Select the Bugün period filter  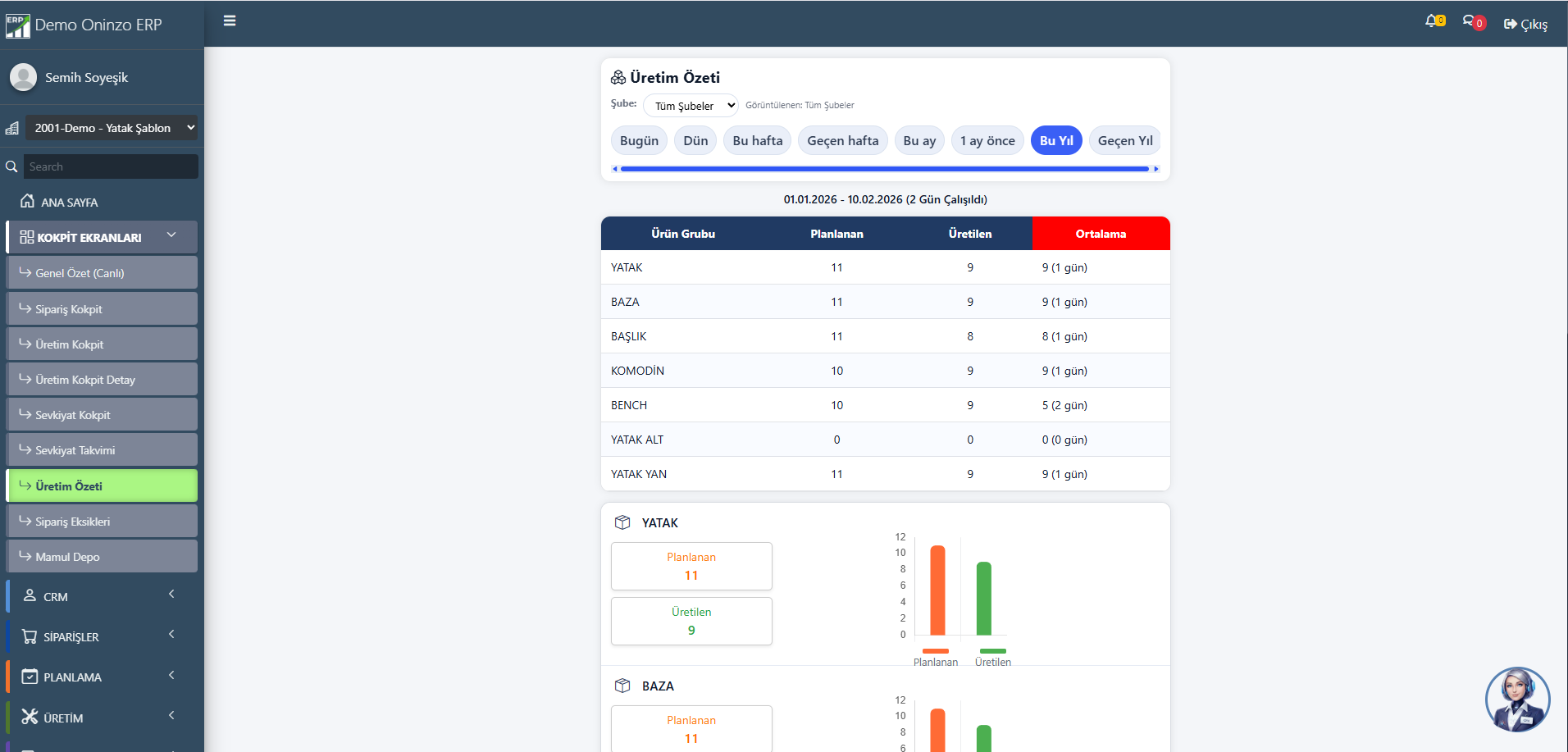click(639, 140)
